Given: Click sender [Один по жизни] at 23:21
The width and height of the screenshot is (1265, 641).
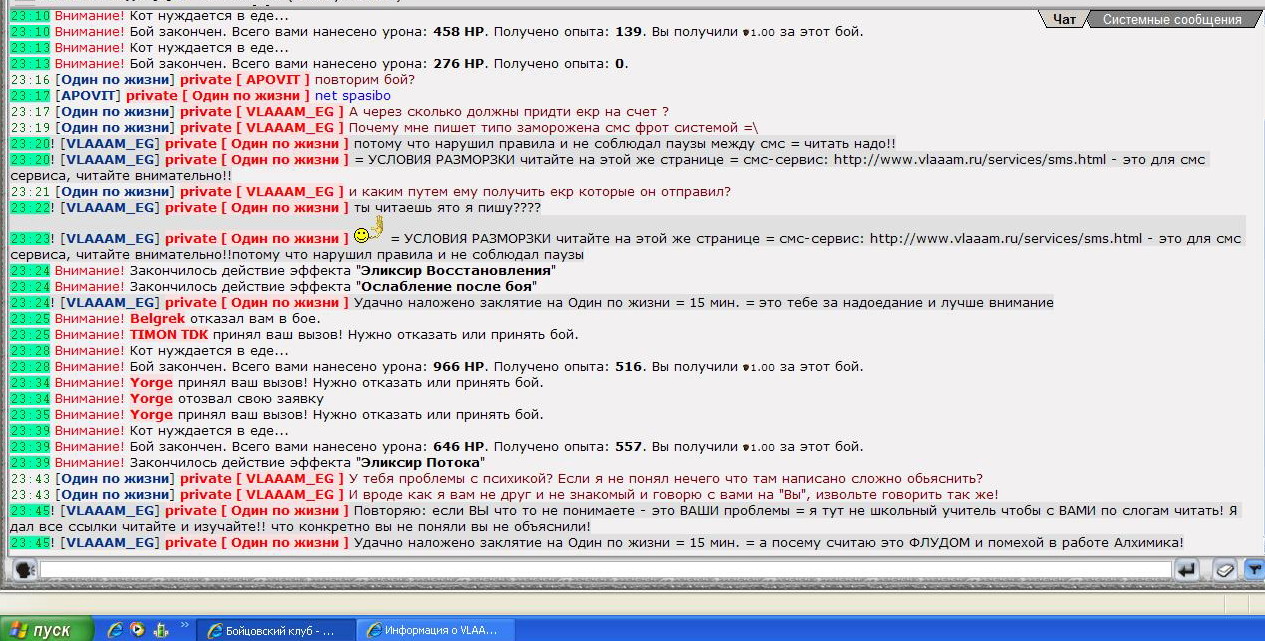Looking at the screenshot, I should coord(115,192).
